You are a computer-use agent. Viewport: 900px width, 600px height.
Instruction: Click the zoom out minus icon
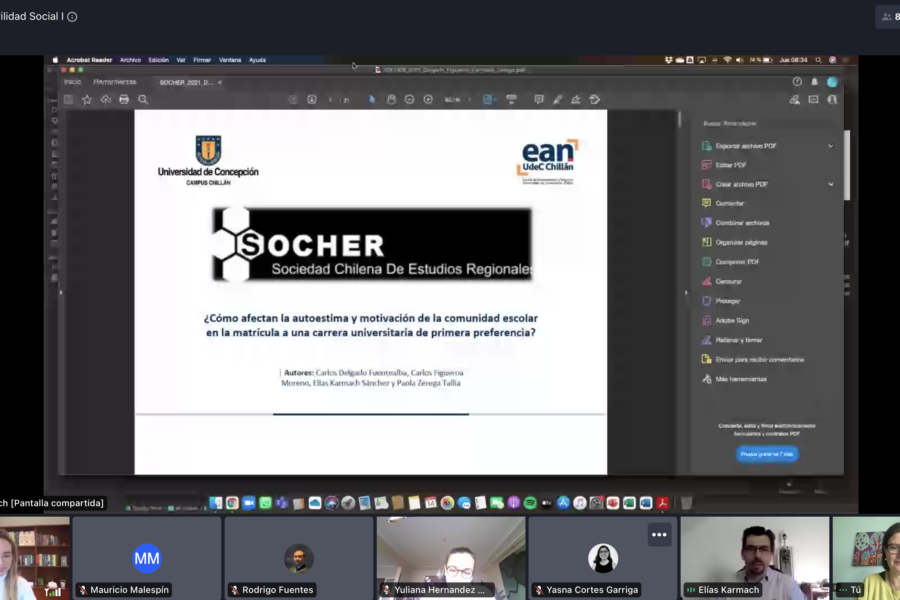point(409,100)
